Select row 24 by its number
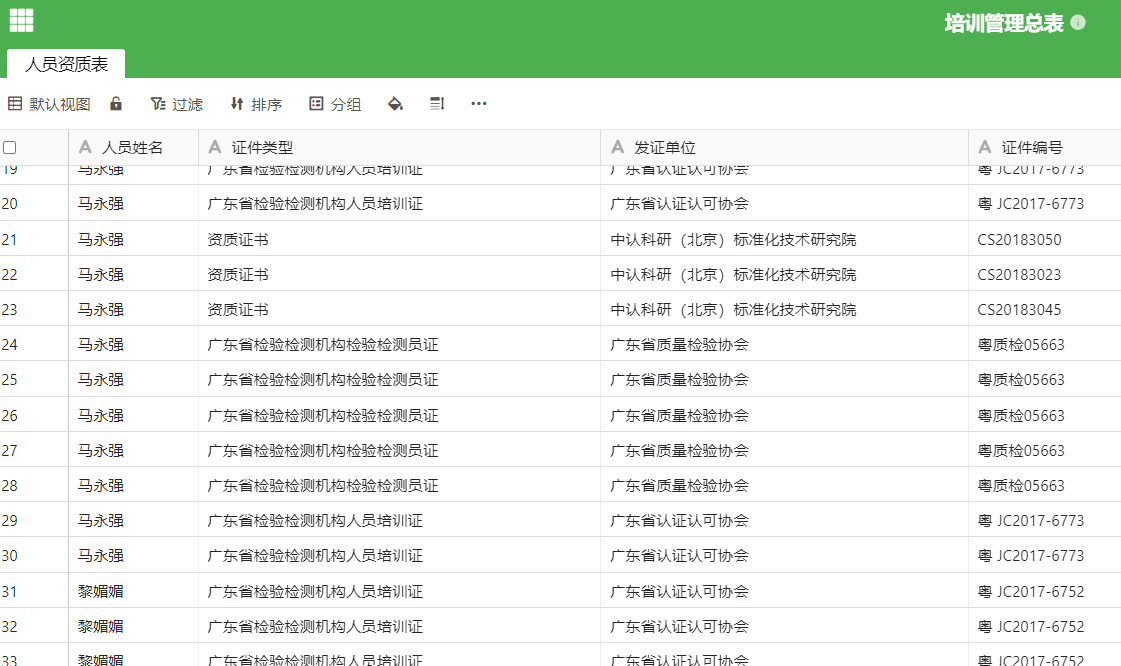 [x=10, y=345]
